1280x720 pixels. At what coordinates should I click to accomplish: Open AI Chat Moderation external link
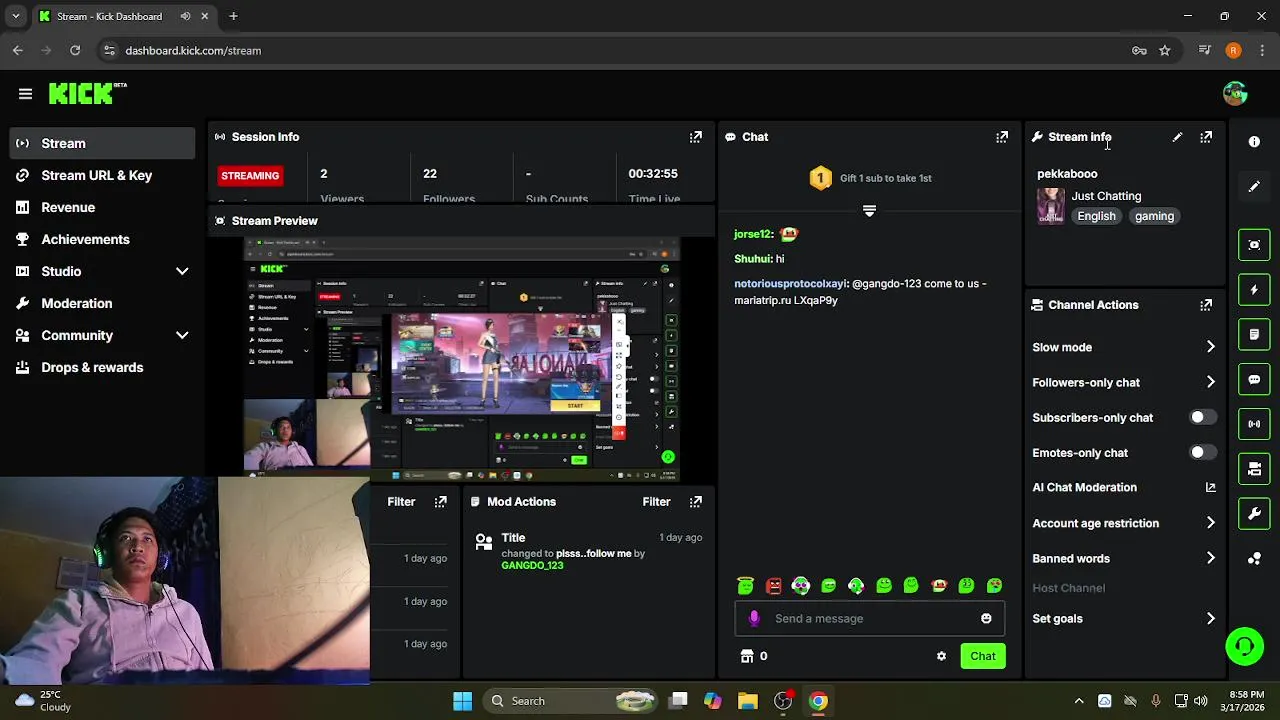[x=1210, y=488]
